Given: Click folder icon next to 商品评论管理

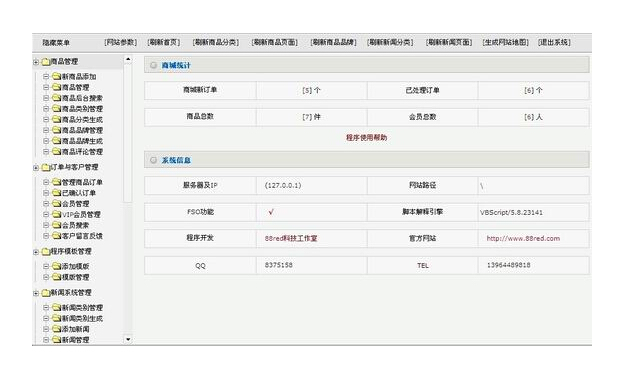Looking at the screenshot, I should coord(56,152).
